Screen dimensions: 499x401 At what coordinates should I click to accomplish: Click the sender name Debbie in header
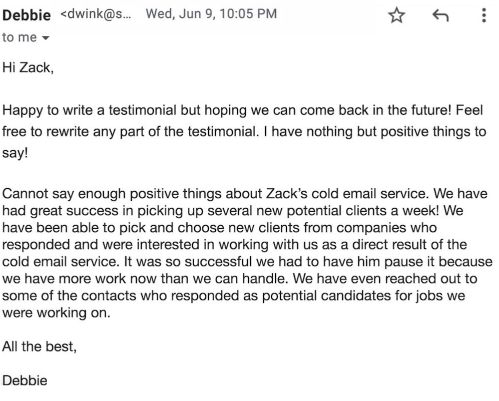(x=26, y=15)
